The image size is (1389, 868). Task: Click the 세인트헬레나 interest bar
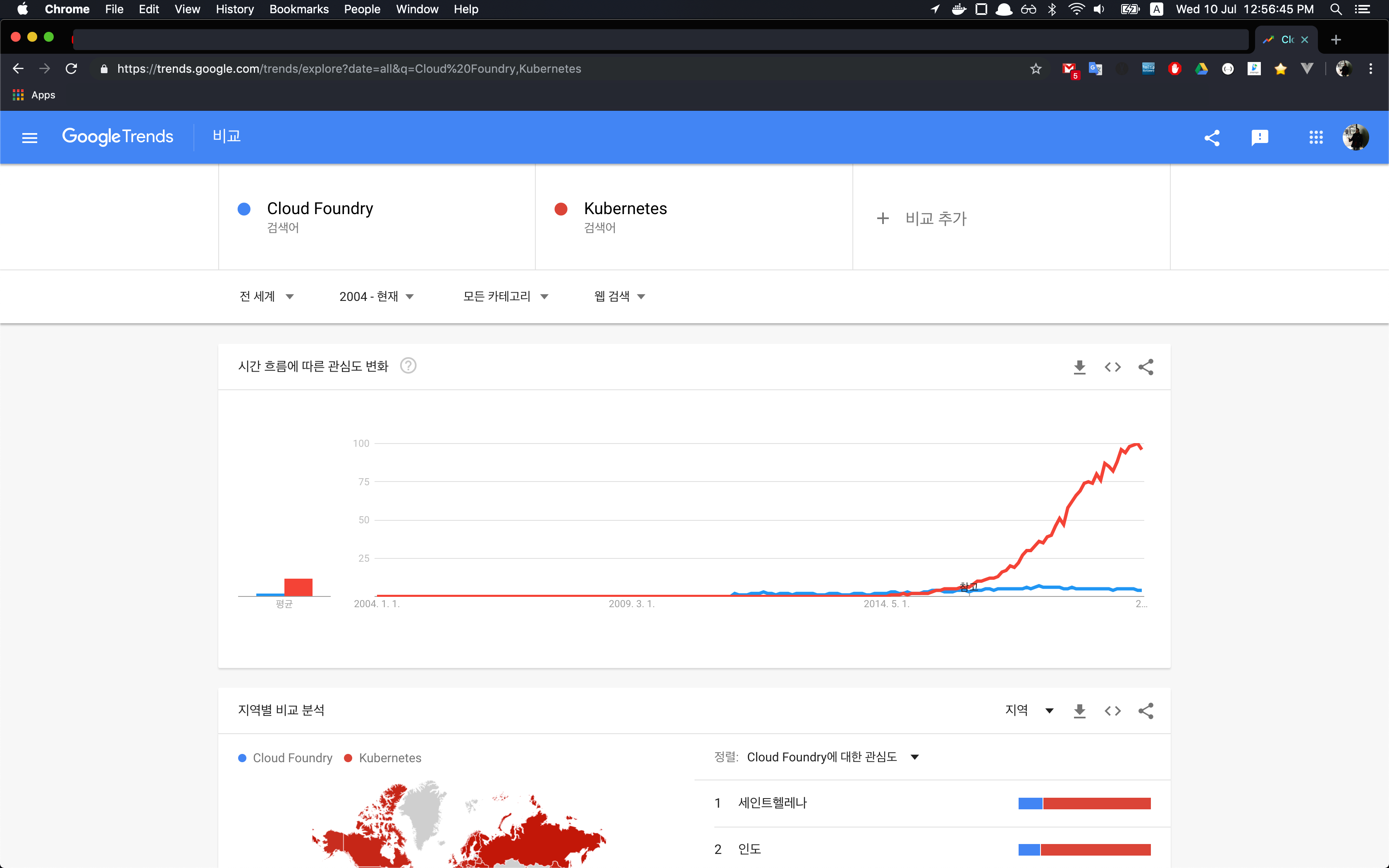[x=1084, y=803]
